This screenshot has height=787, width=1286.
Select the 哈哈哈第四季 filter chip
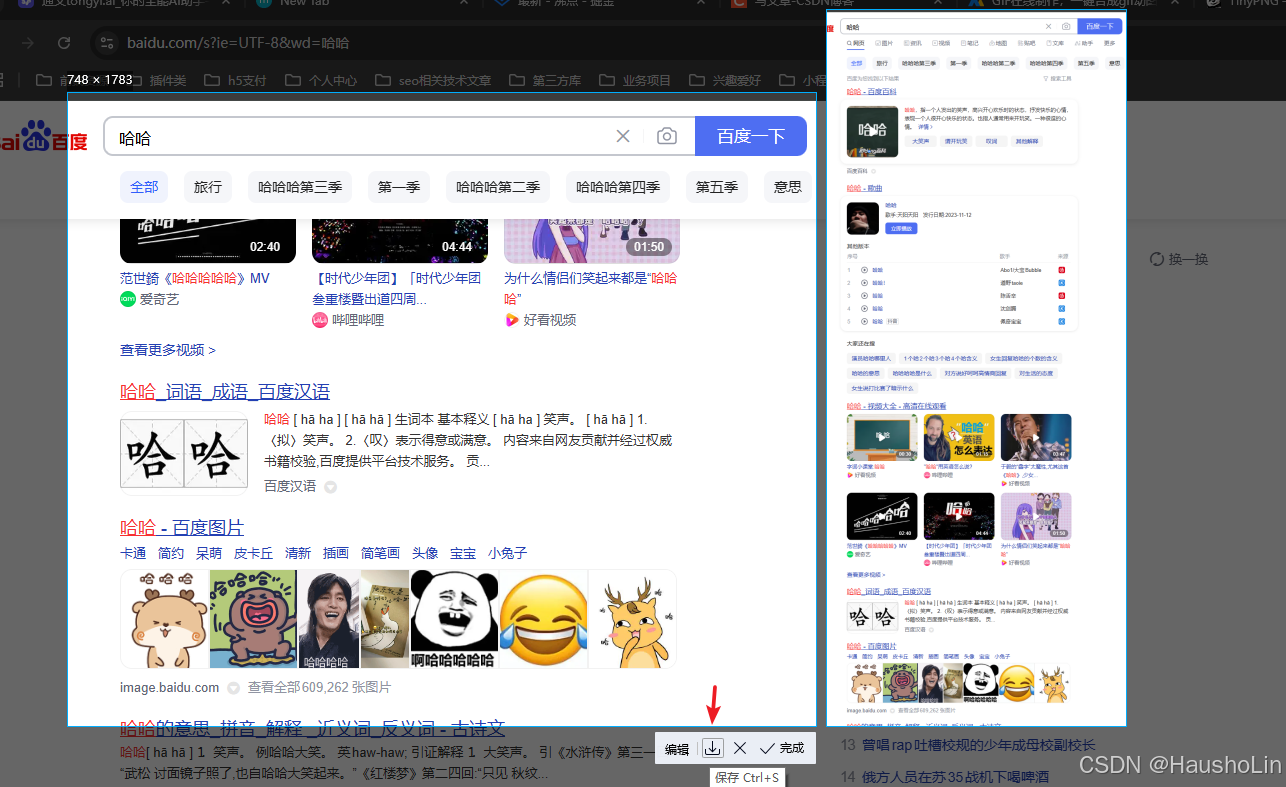click(x=618, y=187)
